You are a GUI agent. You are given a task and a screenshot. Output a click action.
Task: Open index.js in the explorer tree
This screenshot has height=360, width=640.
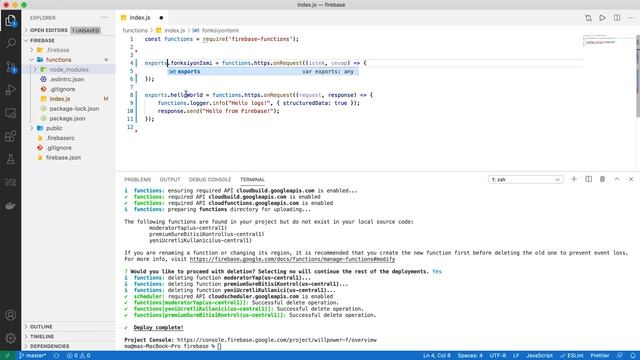69,99
